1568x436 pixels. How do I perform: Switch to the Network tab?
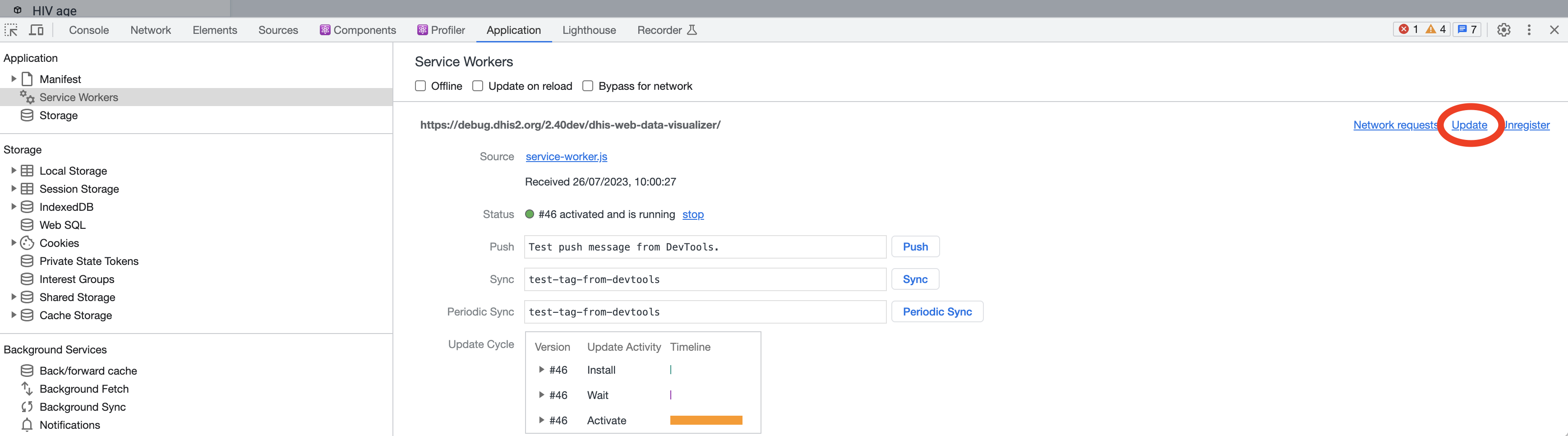coord(150,30)
